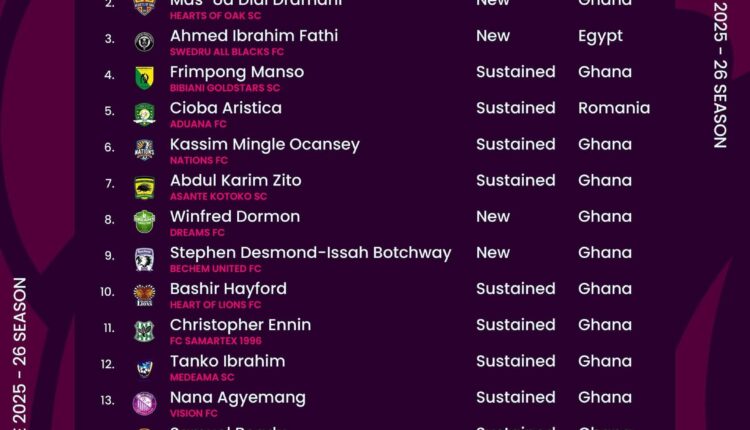This screenshot has width=750, height=430.
Task: Click the FC Samartex 1996 logo
Action: pyautogui.click(x=144, y=331)
